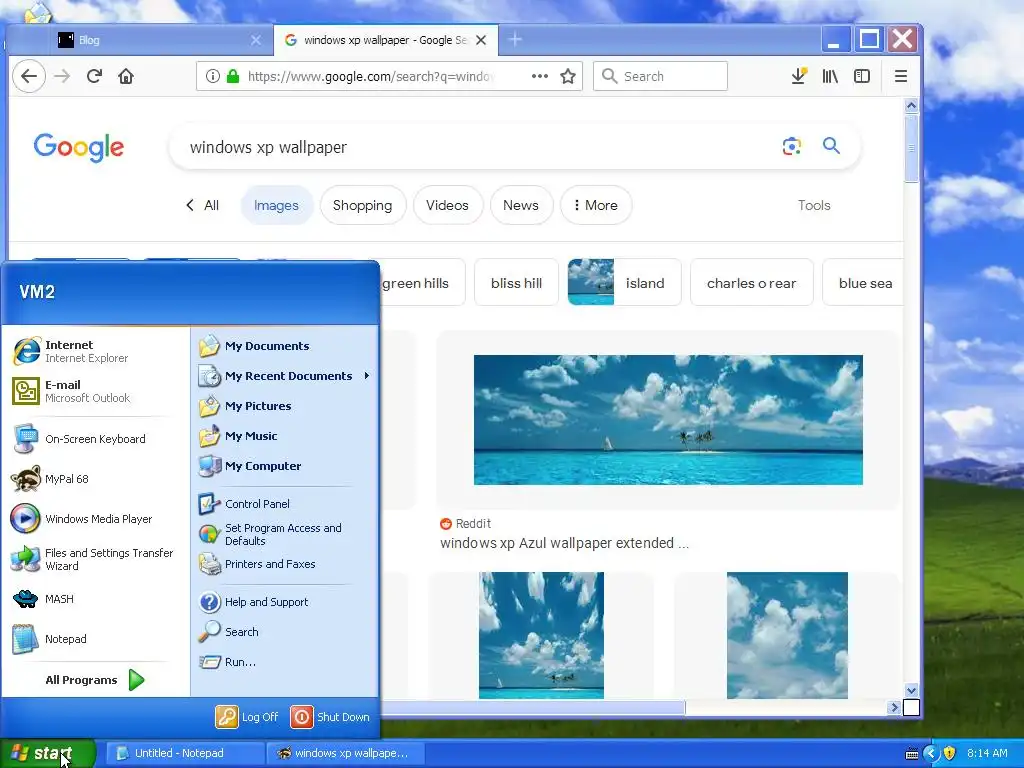Open page actions three-dots menu
The height and width of the screenshot is (768, 1024).
coord(539,76)
